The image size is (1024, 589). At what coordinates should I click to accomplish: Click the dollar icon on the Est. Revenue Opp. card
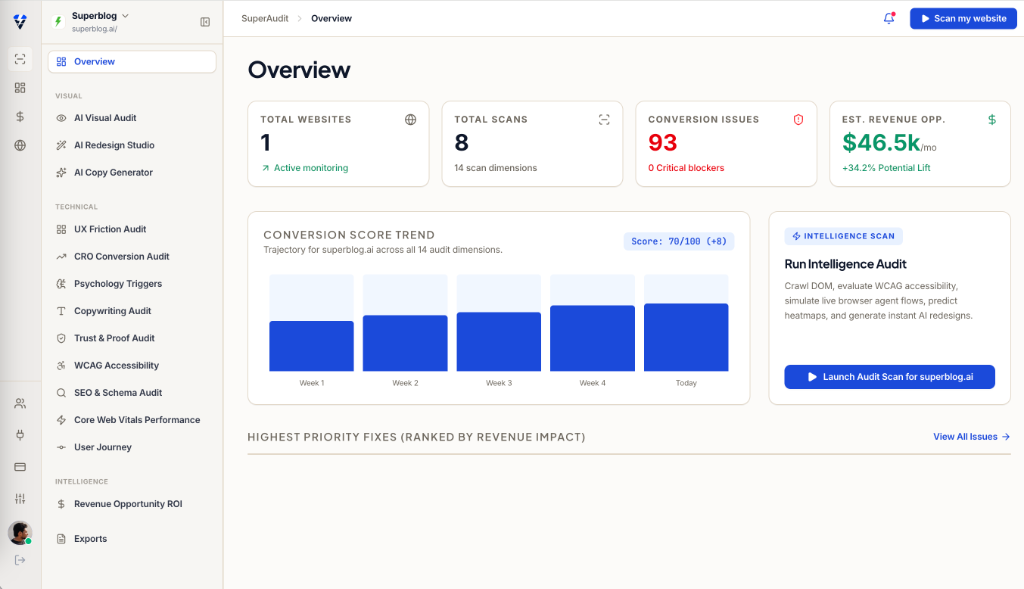992,119
